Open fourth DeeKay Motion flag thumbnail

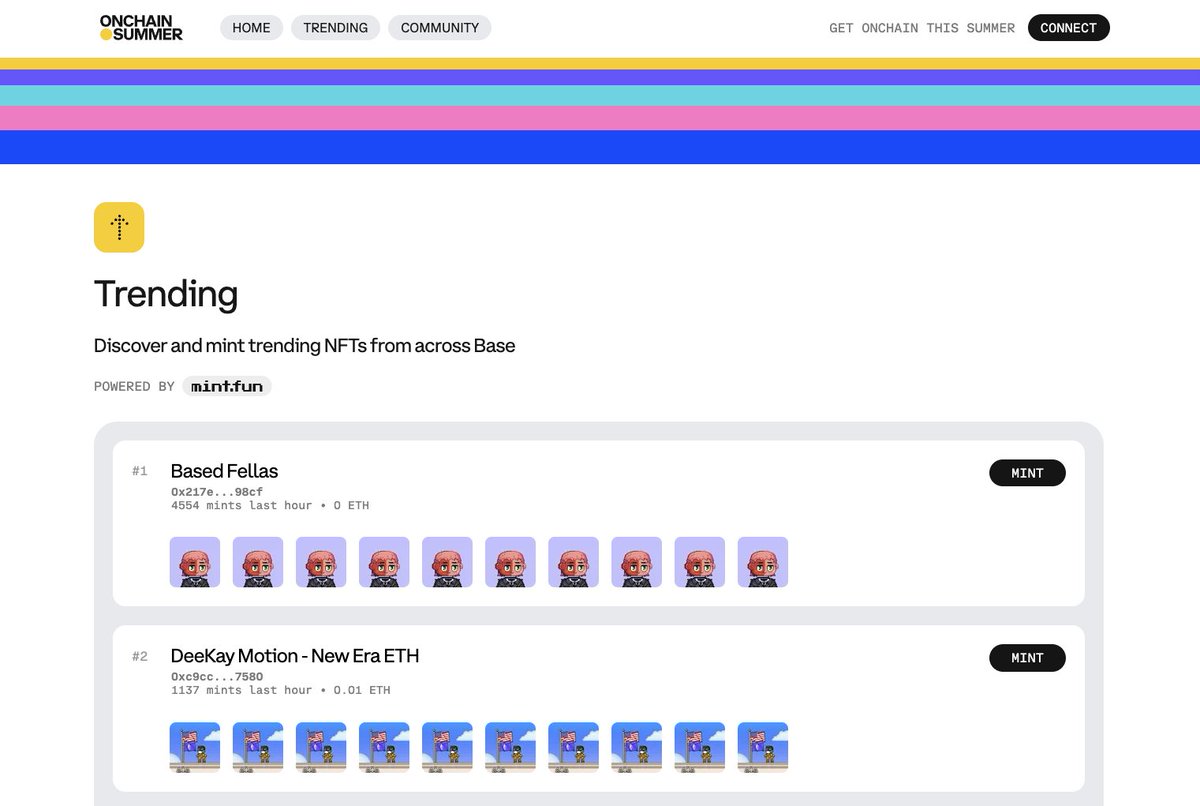point(384,747)
